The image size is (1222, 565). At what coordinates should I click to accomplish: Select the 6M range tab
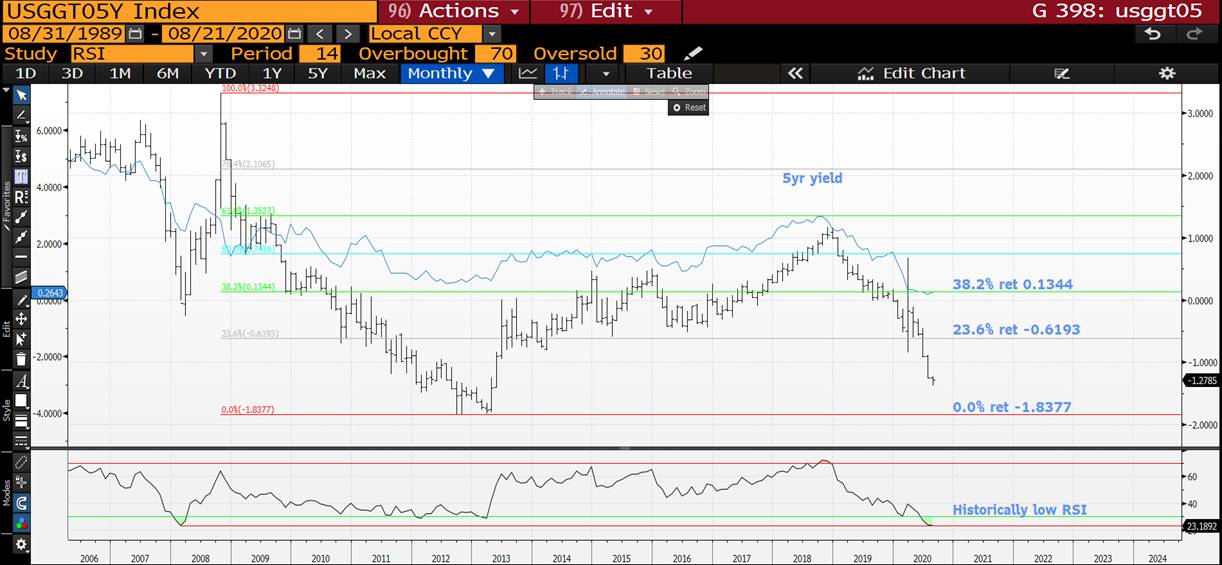[x=168, y=73]
